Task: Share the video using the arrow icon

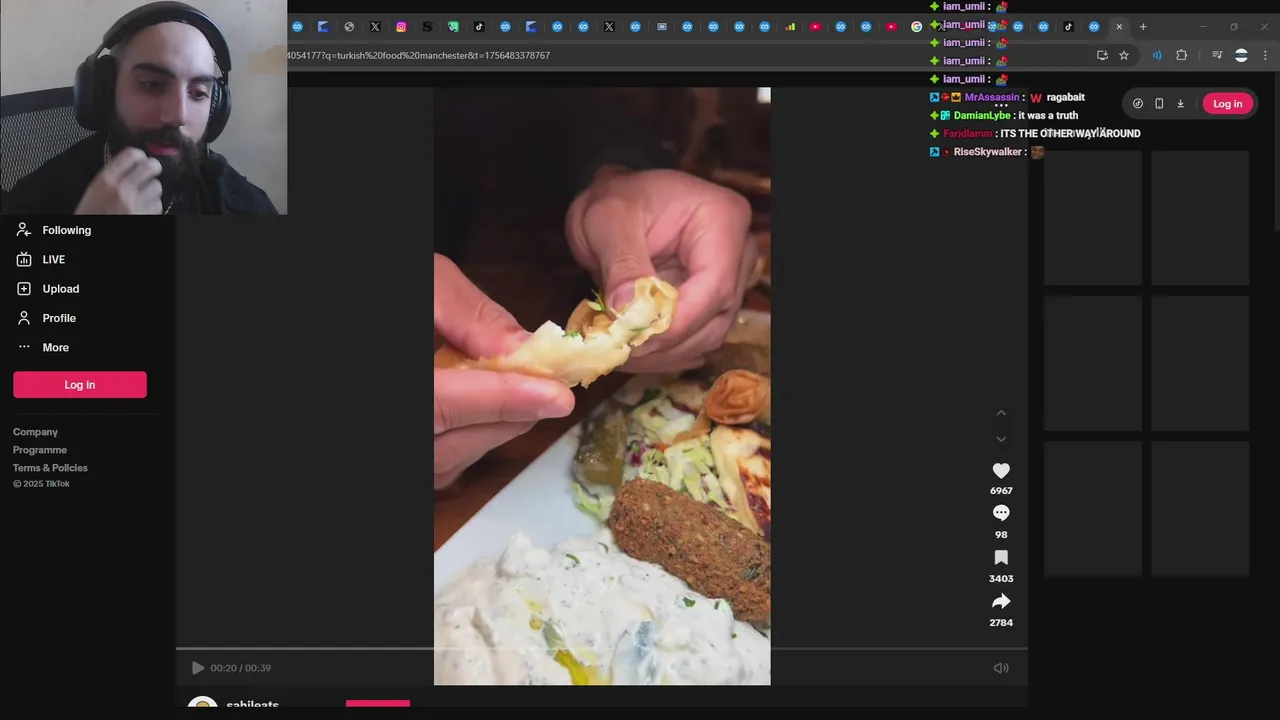Action: point(1001,601)
